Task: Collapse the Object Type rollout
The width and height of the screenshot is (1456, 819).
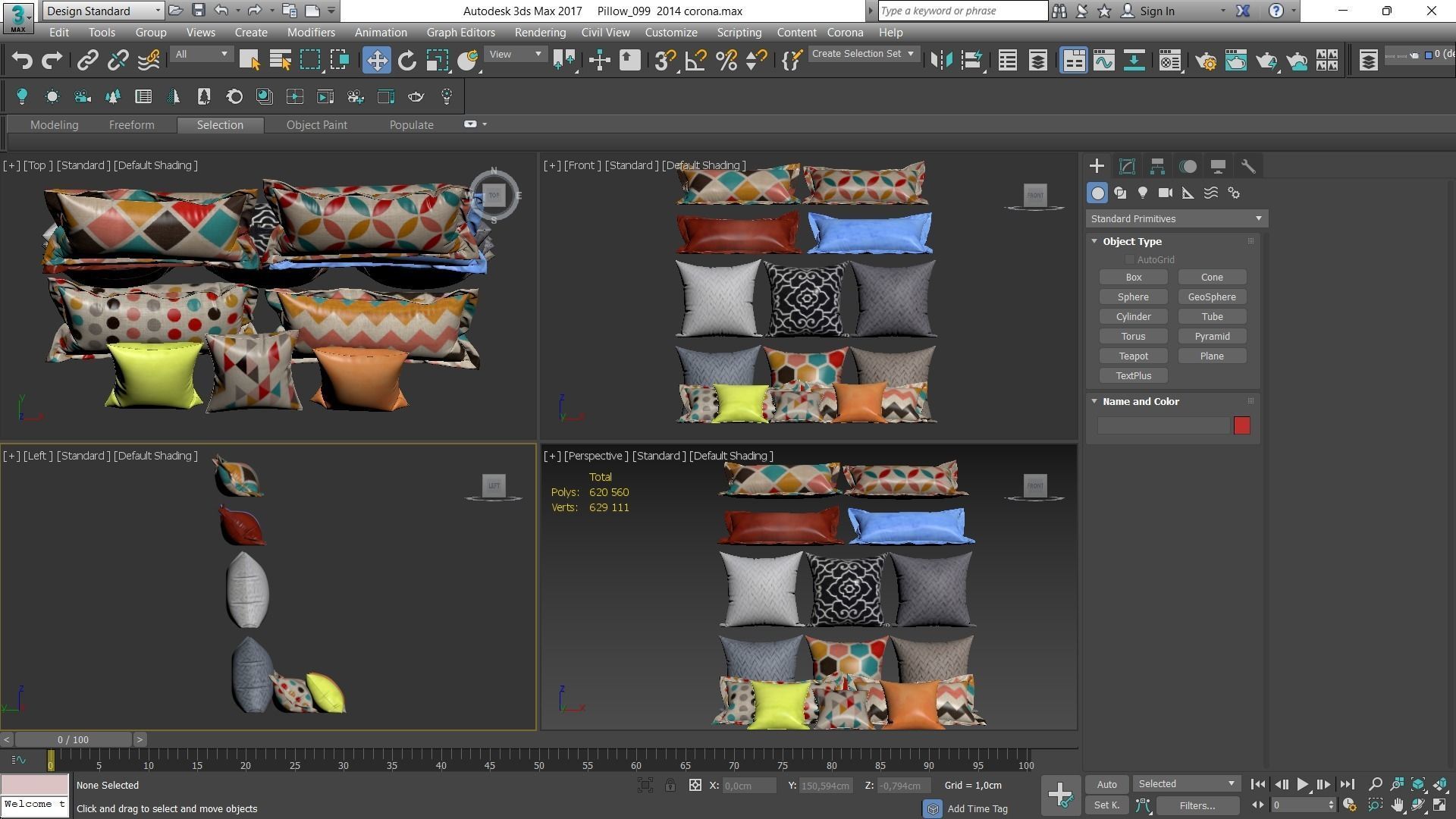Action: click(1131, 241)
